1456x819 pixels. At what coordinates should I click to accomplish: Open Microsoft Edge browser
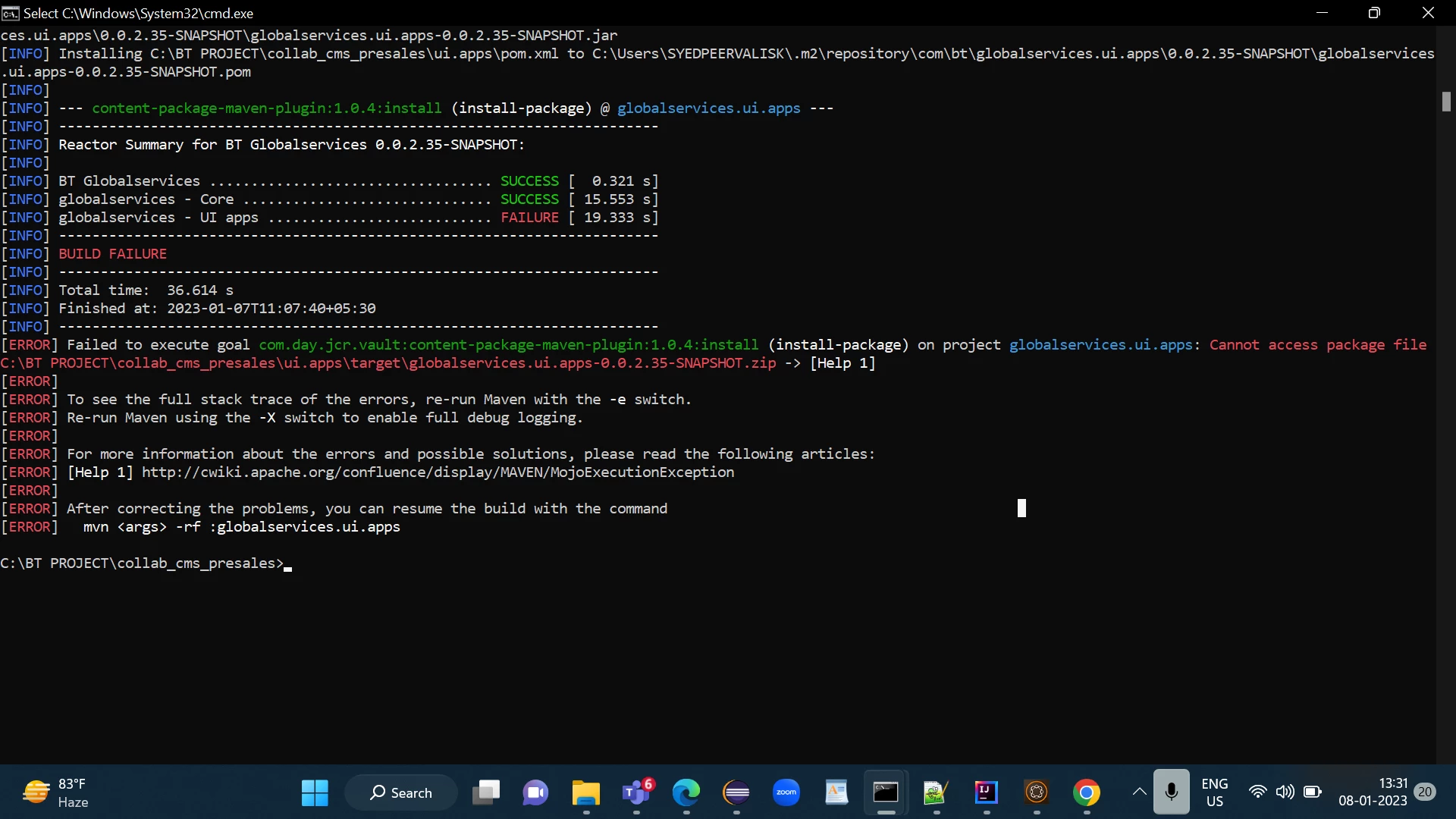(x=686, y=793)
